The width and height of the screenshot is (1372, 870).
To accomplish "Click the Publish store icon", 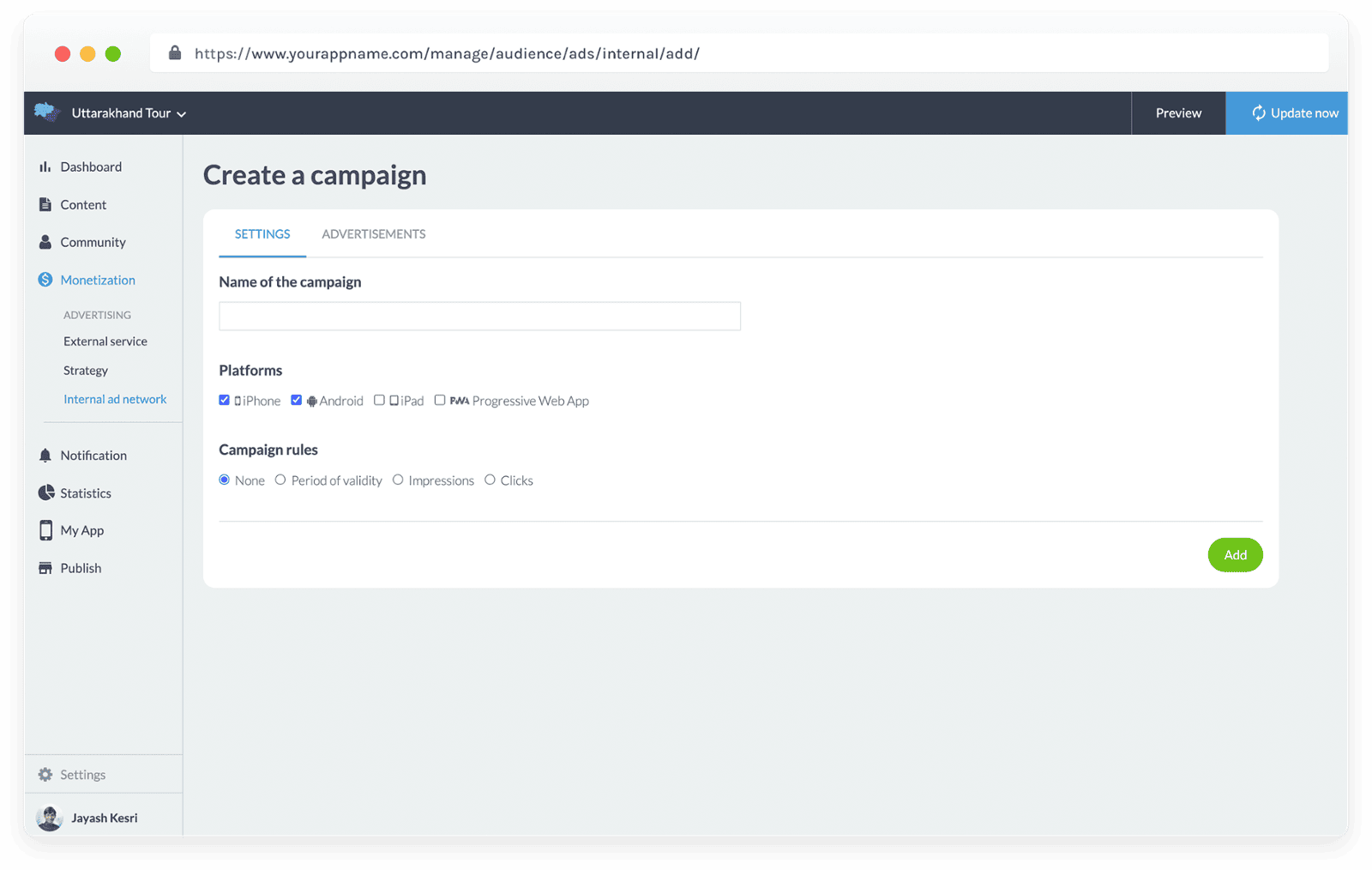I will [x=45, y=568].
